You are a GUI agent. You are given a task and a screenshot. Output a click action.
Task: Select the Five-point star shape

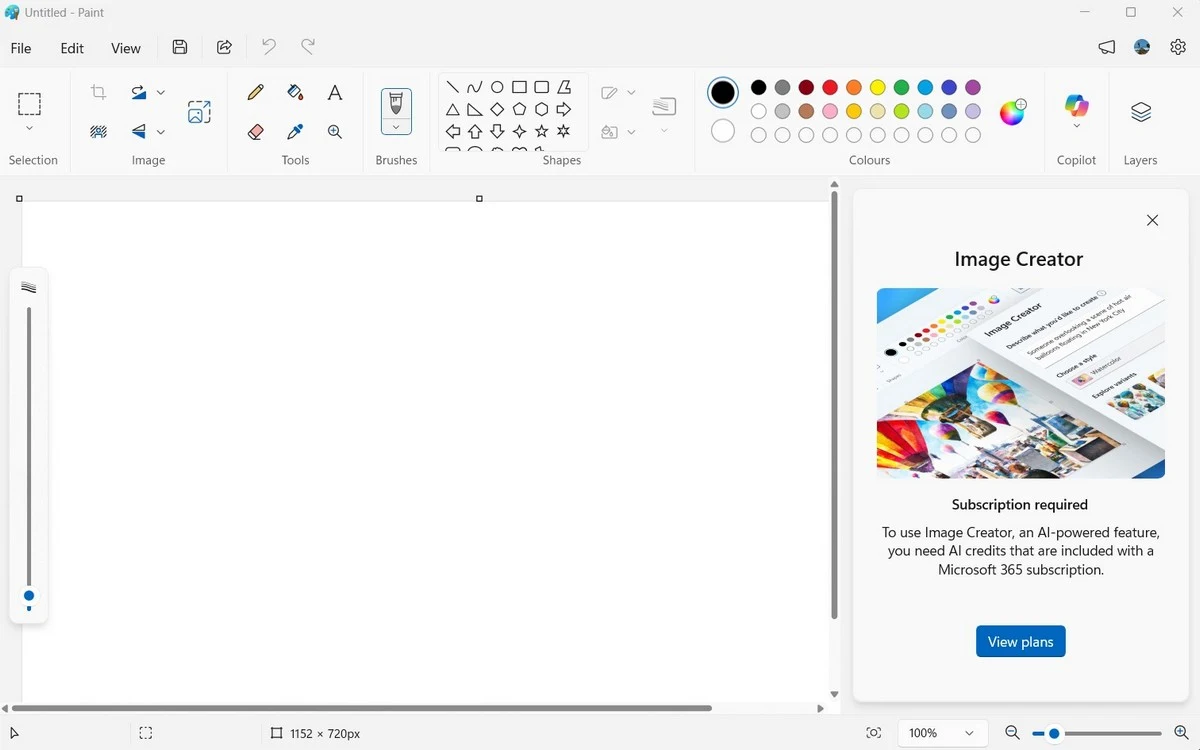[541, 132]
